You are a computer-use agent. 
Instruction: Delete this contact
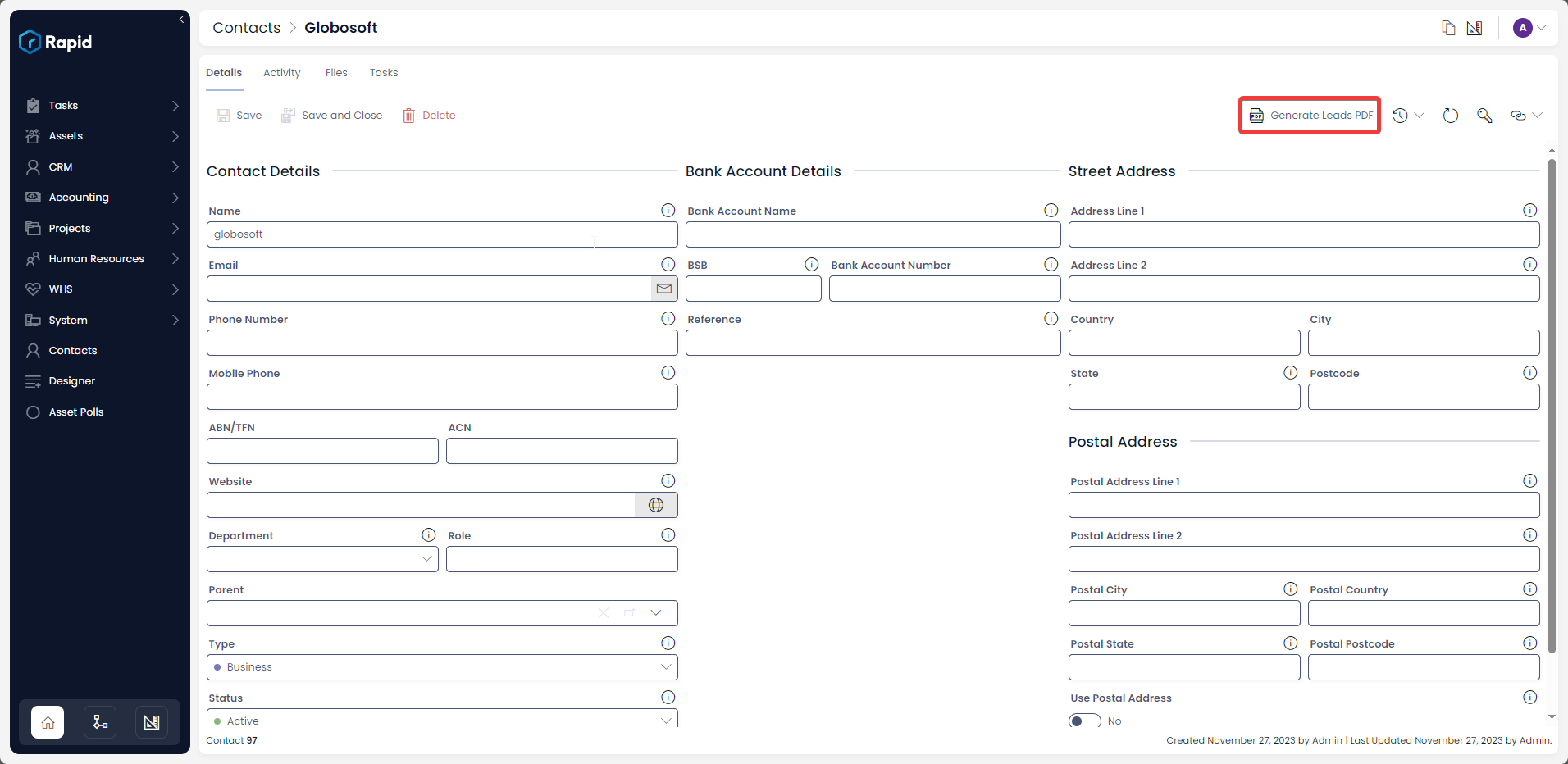(429, 116)
